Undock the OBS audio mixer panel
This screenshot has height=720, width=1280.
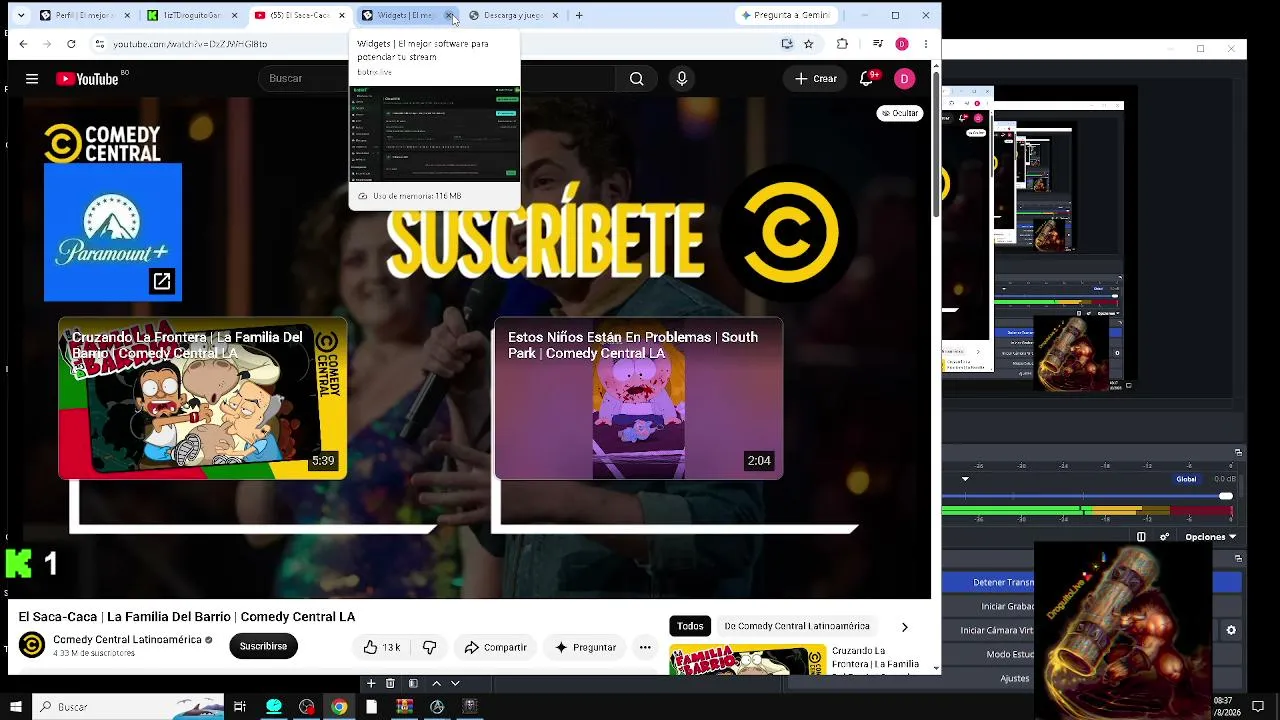click(1238, 453)
